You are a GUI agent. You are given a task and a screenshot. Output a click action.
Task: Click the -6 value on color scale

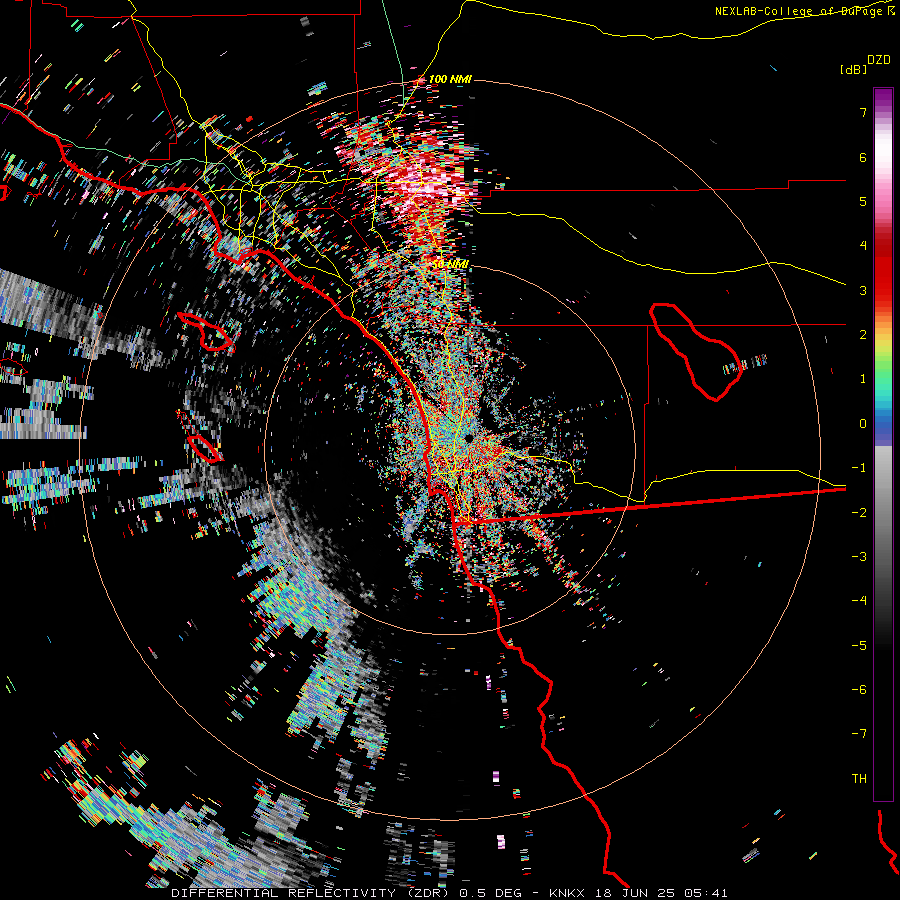859,690
